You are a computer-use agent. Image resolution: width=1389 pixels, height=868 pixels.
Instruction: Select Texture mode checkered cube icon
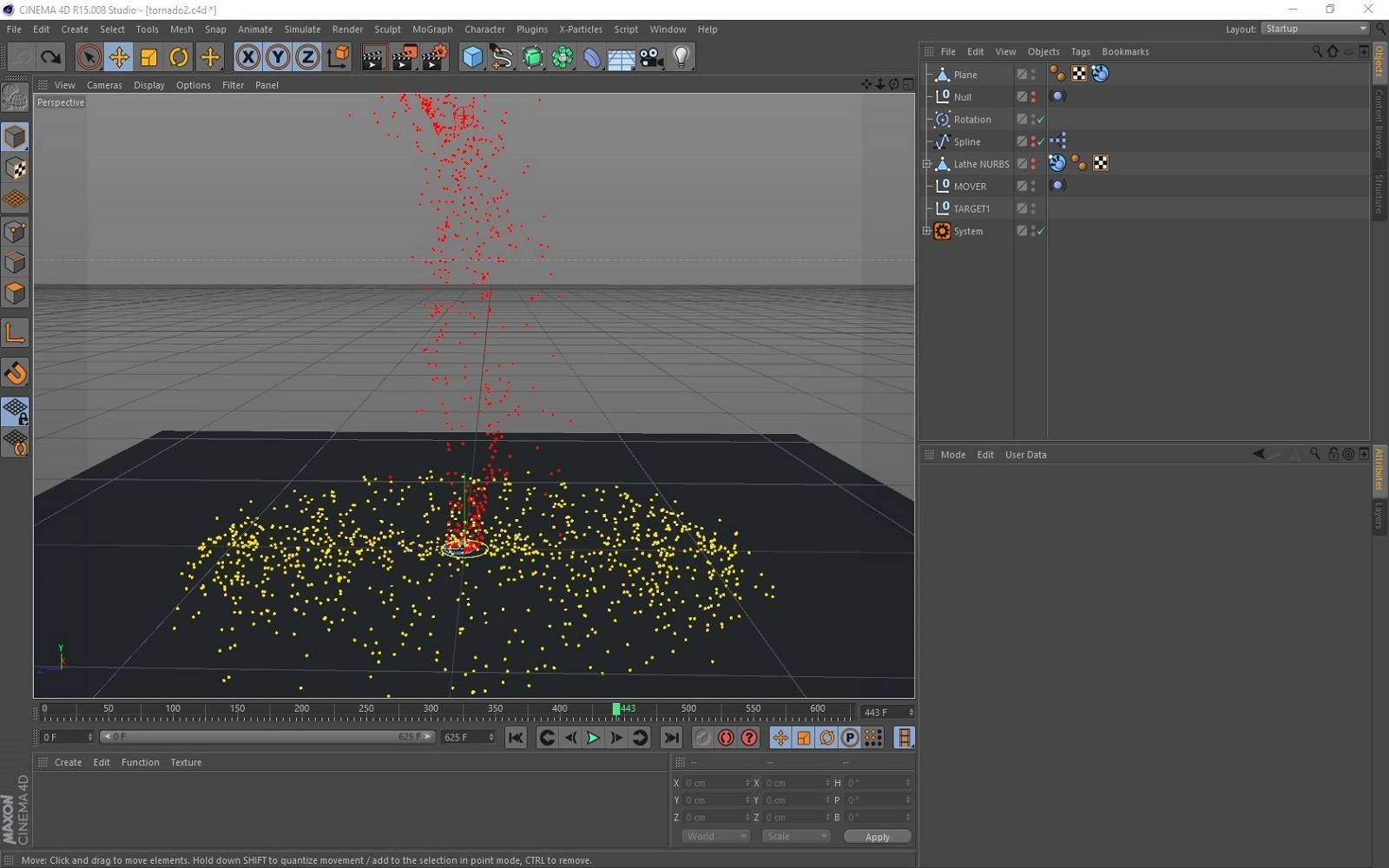(15, 168)
